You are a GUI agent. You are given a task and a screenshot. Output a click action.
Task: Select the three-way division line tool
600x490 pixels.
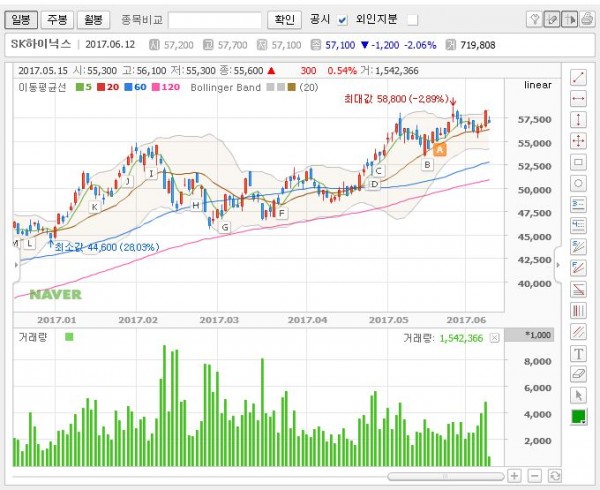click(578, 205)
